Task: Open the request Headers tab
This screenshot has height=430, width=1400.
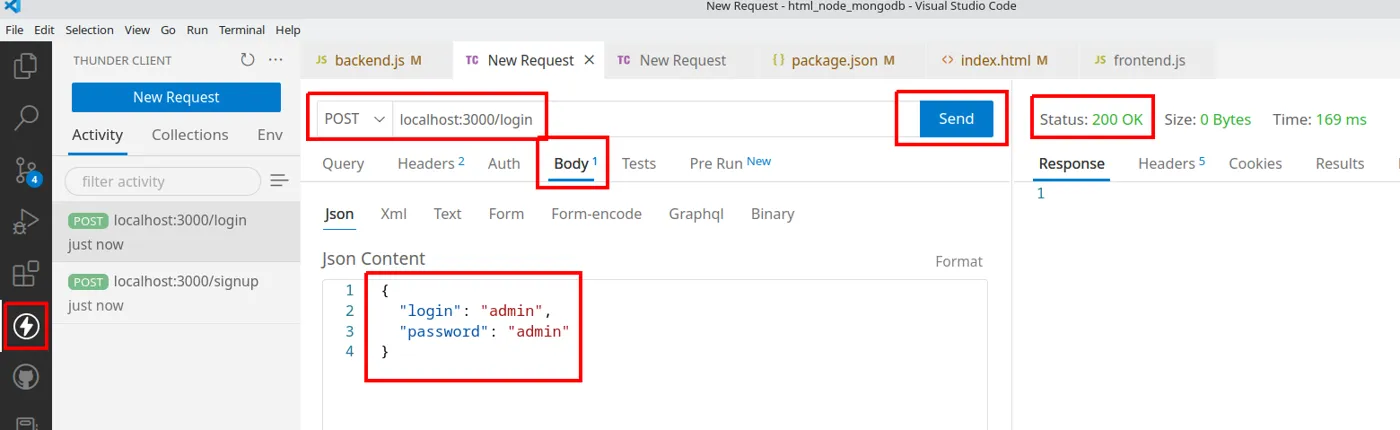Action: pos(431,163)
